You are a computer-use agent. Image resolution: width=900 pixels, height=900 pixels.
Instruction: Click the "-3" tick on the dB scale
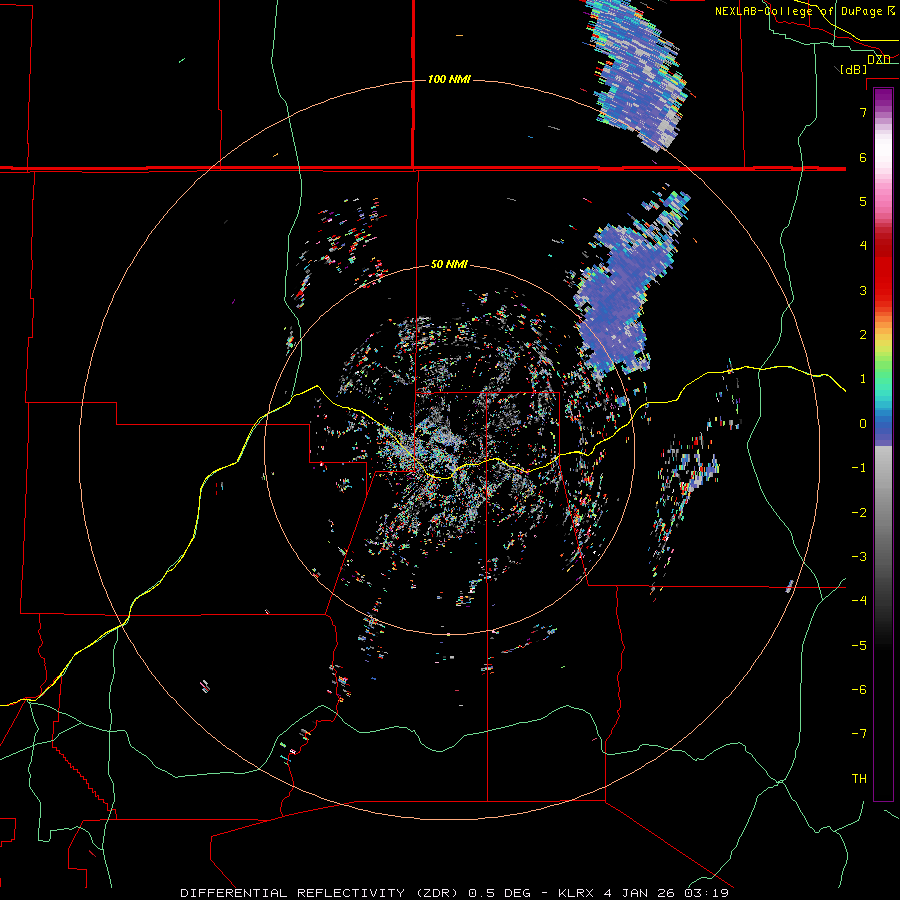tap(859, 557)
